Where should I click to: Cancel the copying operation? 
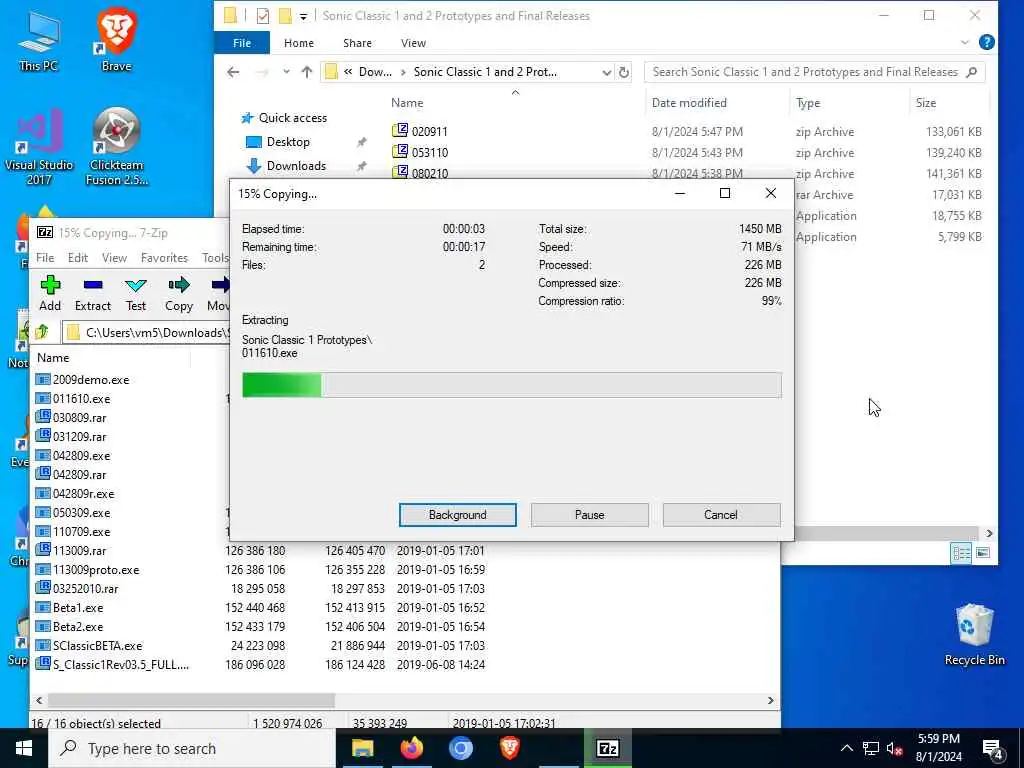click(x=721, y=515)
